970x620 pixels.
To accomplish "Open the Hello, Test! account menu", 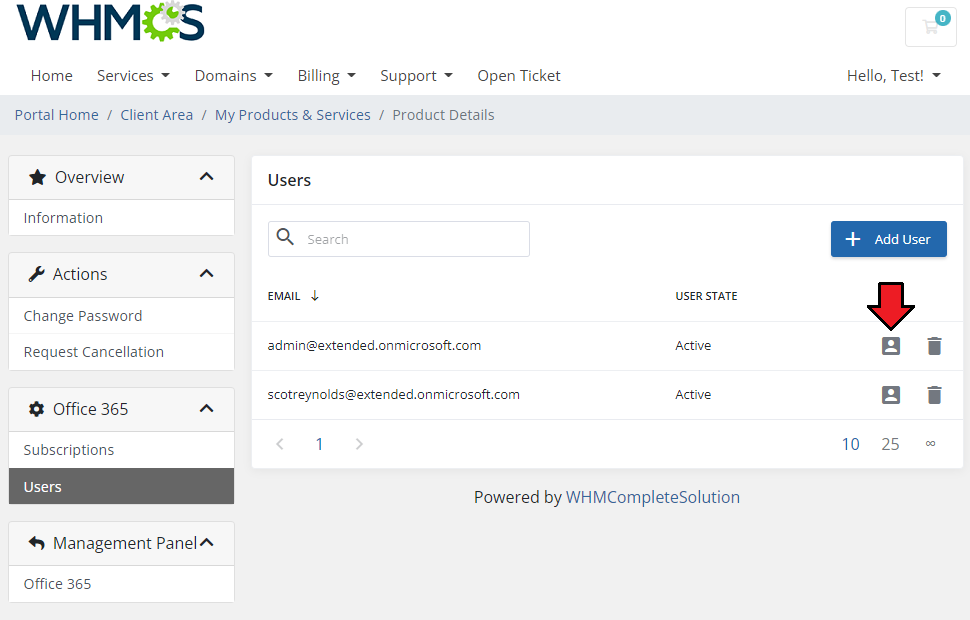I will (893, 75).
